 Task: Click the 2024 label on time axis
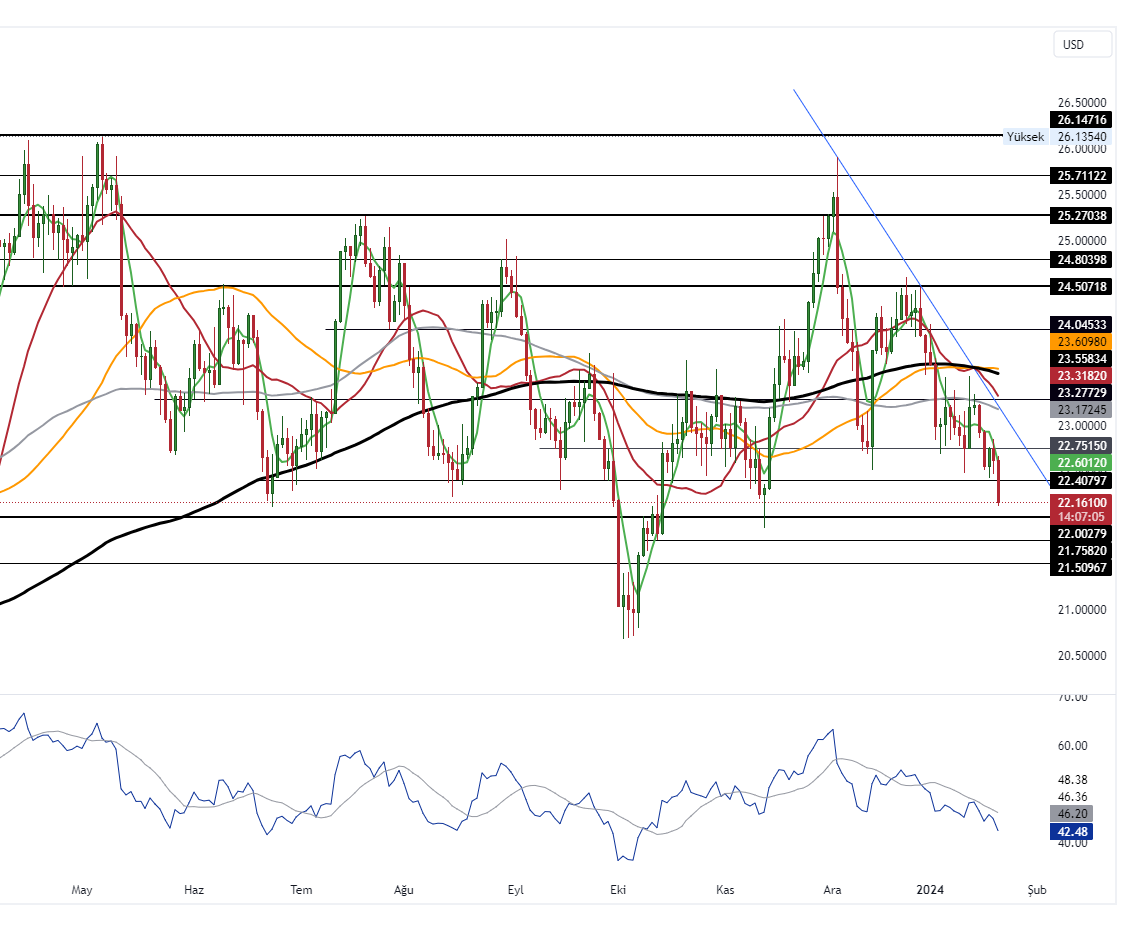coord(931,890)
